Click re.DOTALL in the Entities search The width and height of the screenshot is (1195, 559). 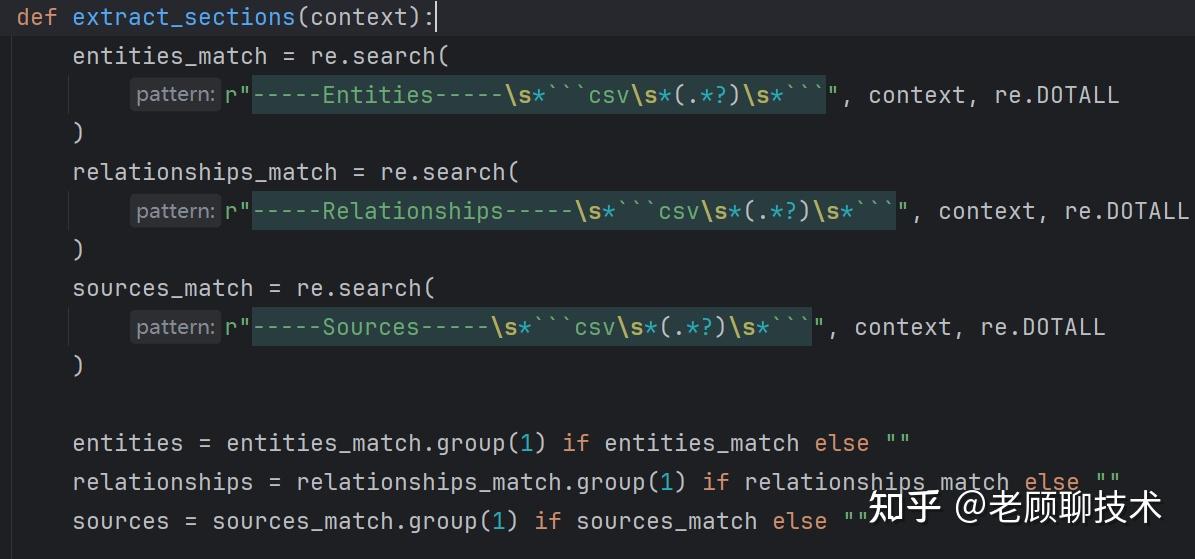click(x=1056, y=95)
